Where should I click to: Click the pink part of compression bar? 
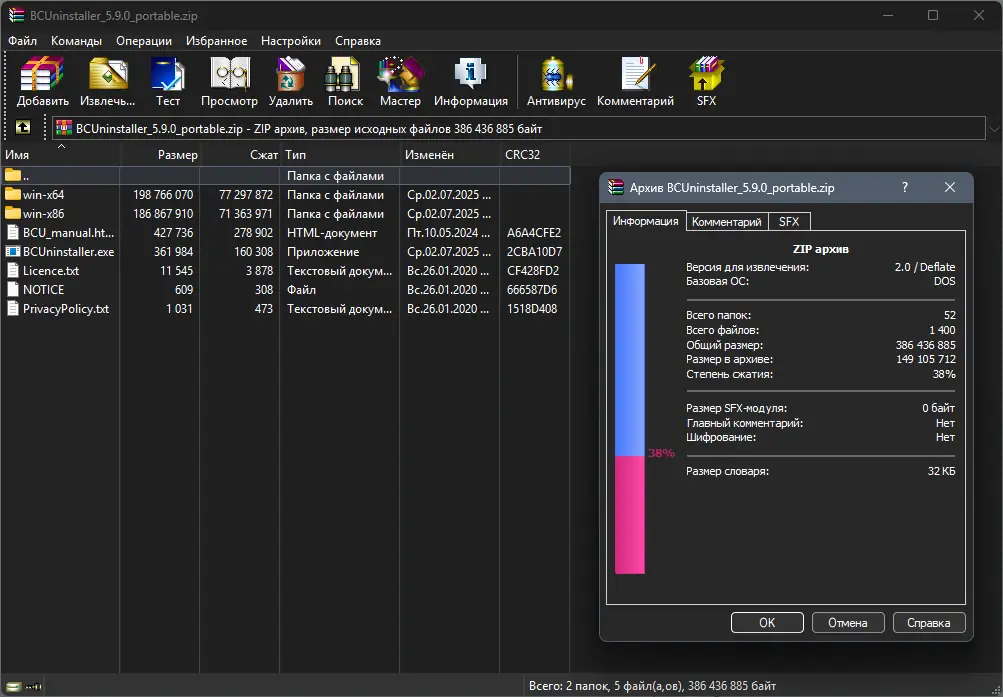click(629, 515)
